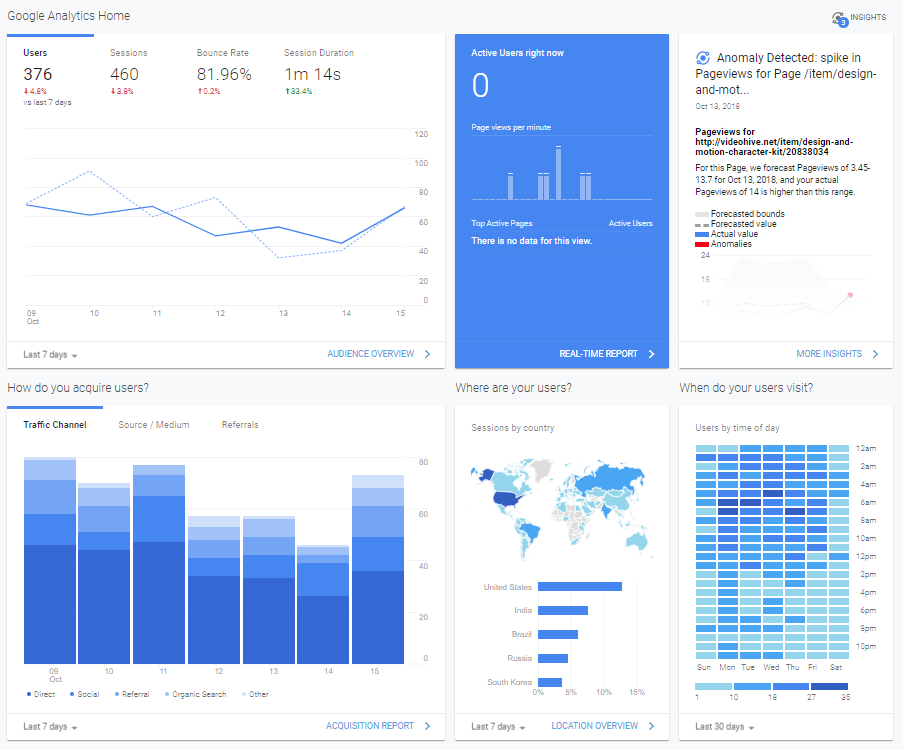Viewport: 903px width, 750px height.
Task: Click the Russia sessions bar
Action: (553, 658)
